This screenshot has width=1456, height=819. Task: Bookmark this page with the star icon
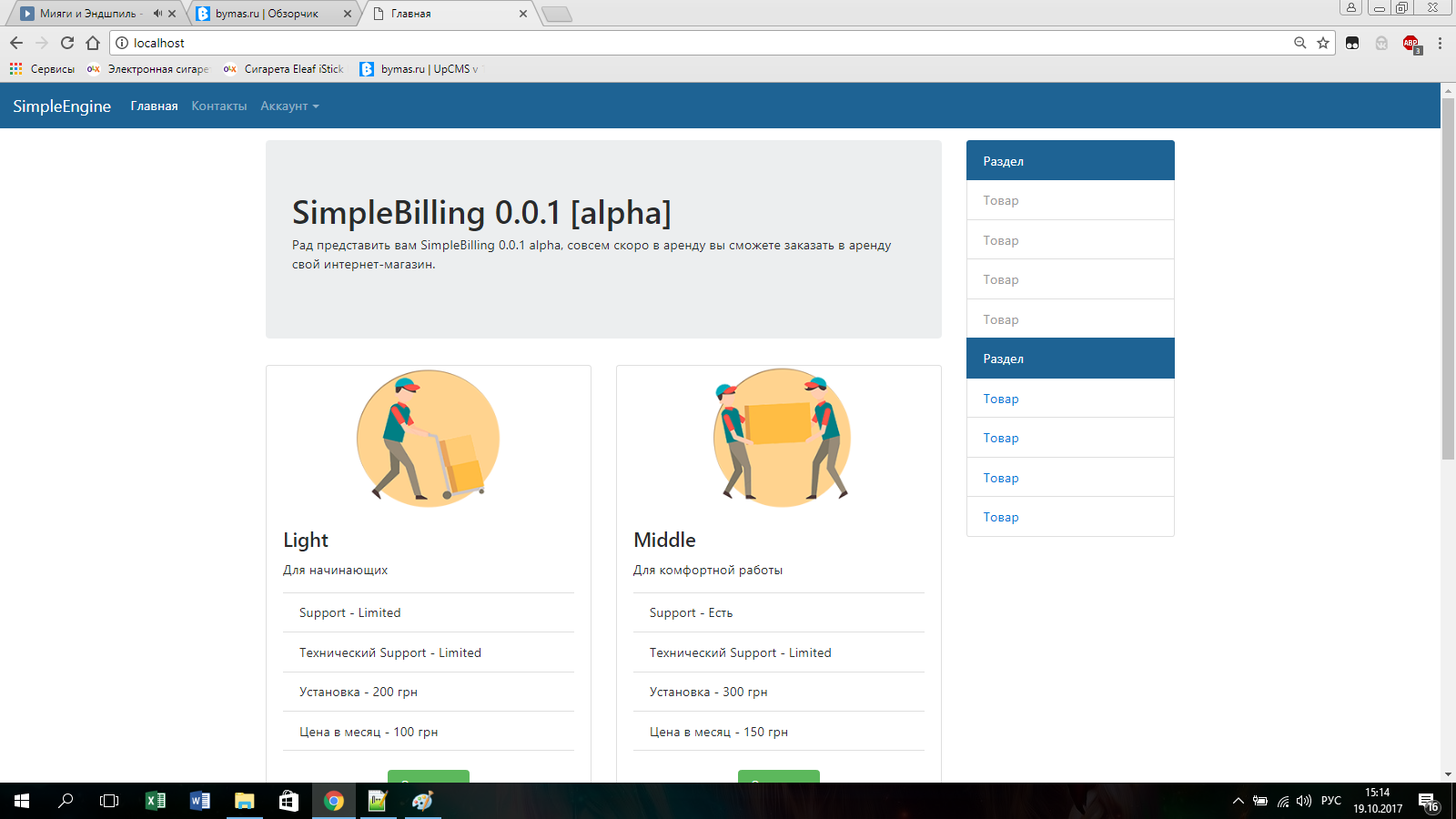pyautogui.click(x=1323, y=43)
